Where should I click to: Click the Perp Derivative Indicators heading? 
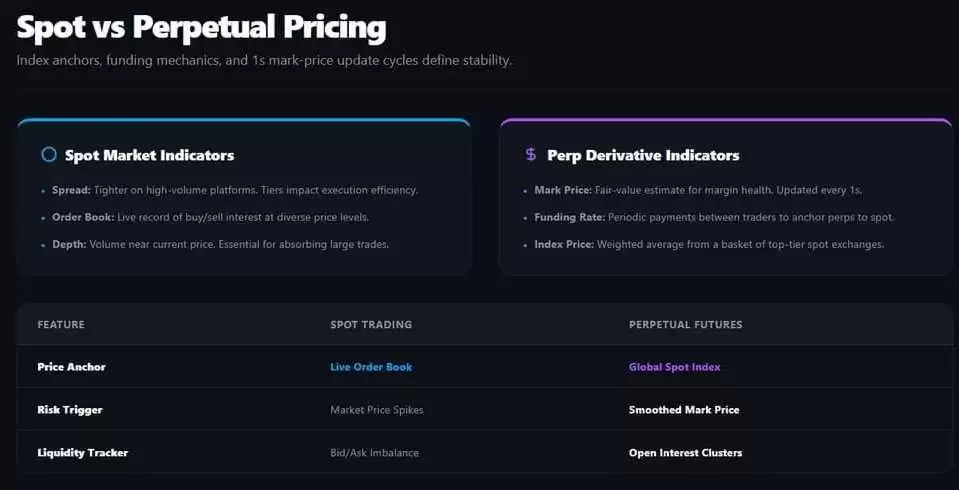[643, 155]
